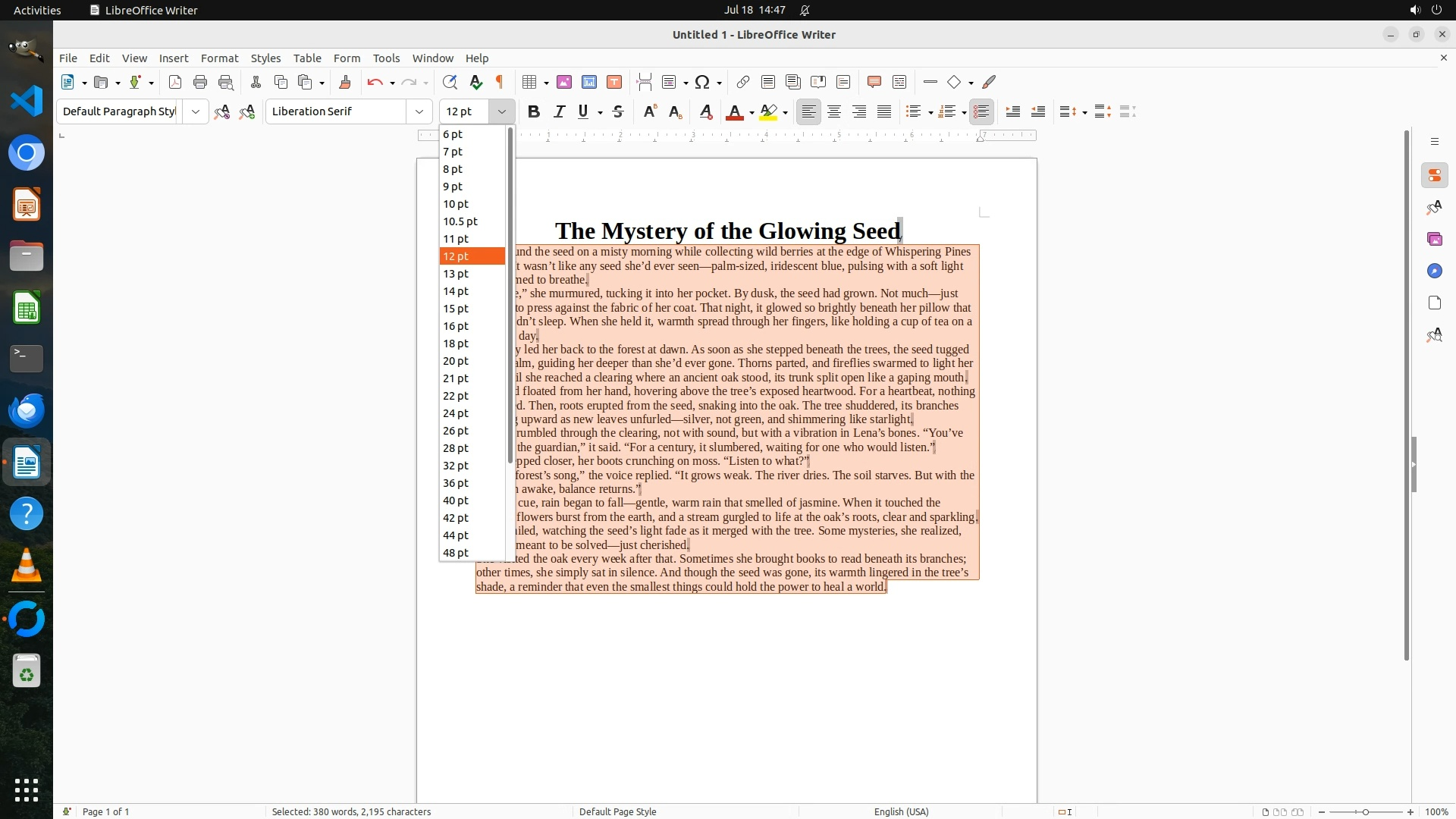Click English (USA) language in status bar
1456x819 pixels.
[x=901, y=811]
